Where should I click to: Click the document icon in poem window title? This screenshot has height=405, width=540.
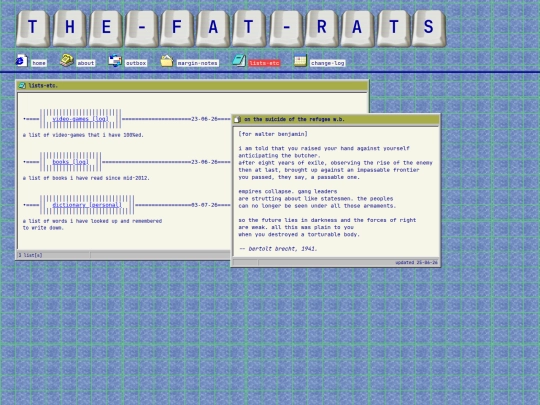click(237, 120)
